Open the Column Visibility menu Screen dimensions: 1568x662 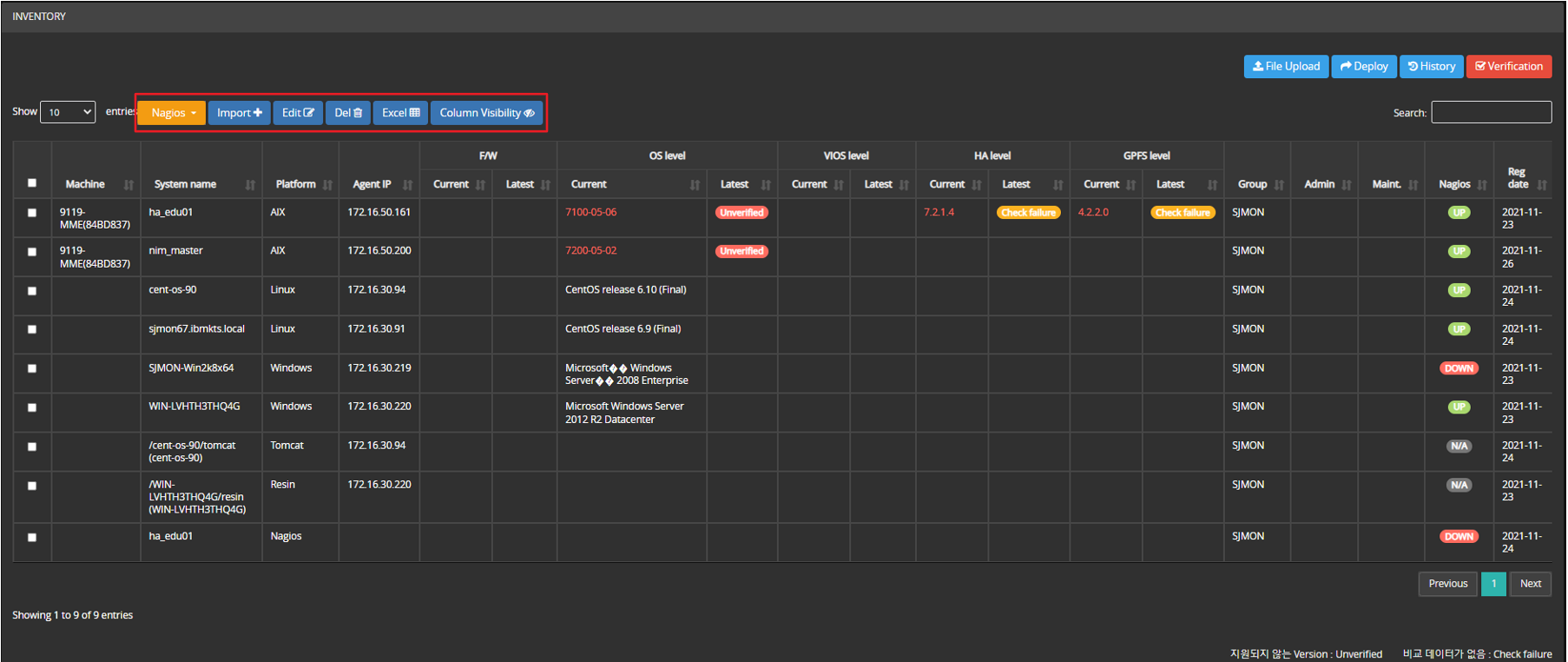point(486,113)
